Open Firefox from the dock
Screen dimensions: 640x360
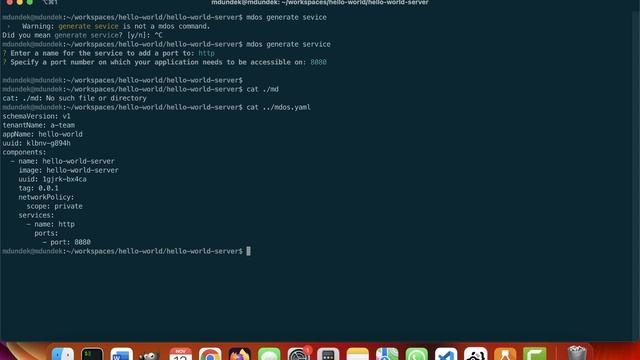(240, 354)
